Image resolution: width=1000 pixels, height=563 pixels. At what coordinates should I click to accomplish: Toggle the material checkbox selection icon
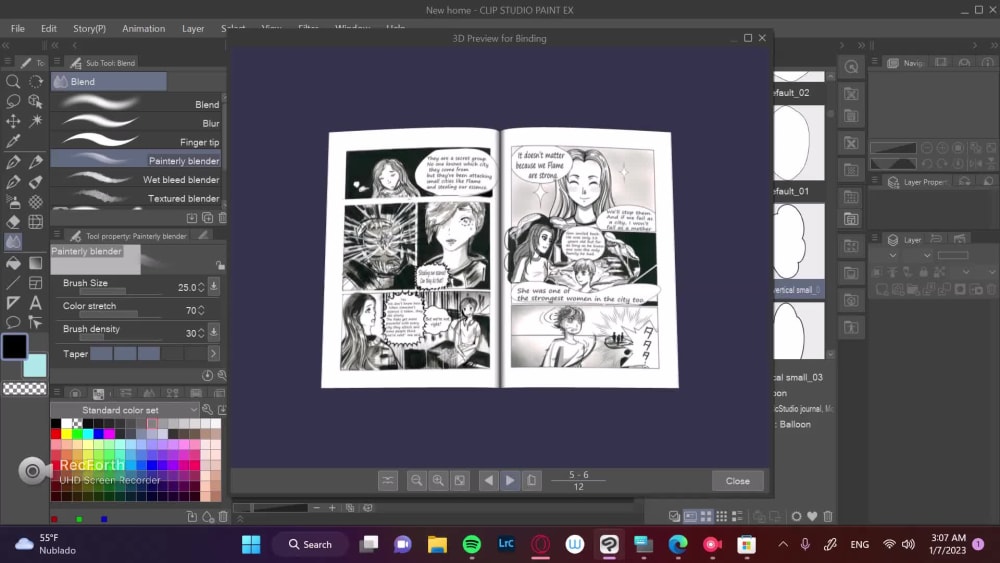[x=674, y=516]
